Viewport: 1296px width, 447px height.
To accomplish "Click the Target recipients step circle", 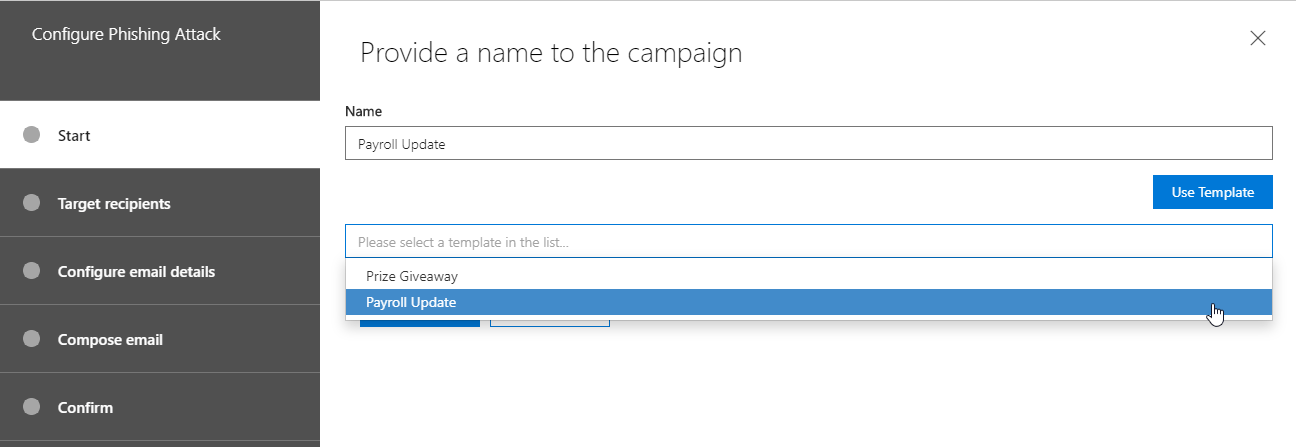I will [31, 203].
